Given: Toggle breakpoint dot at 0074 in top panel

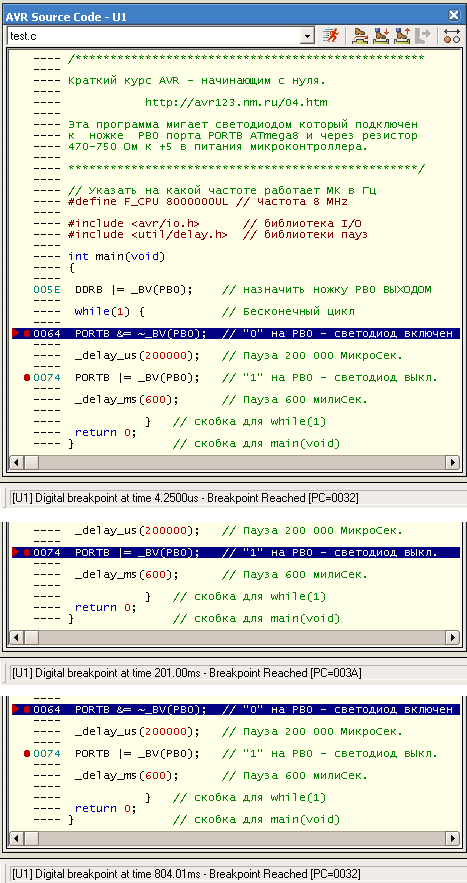Looking at the screenshot, I should coord(26,377).
